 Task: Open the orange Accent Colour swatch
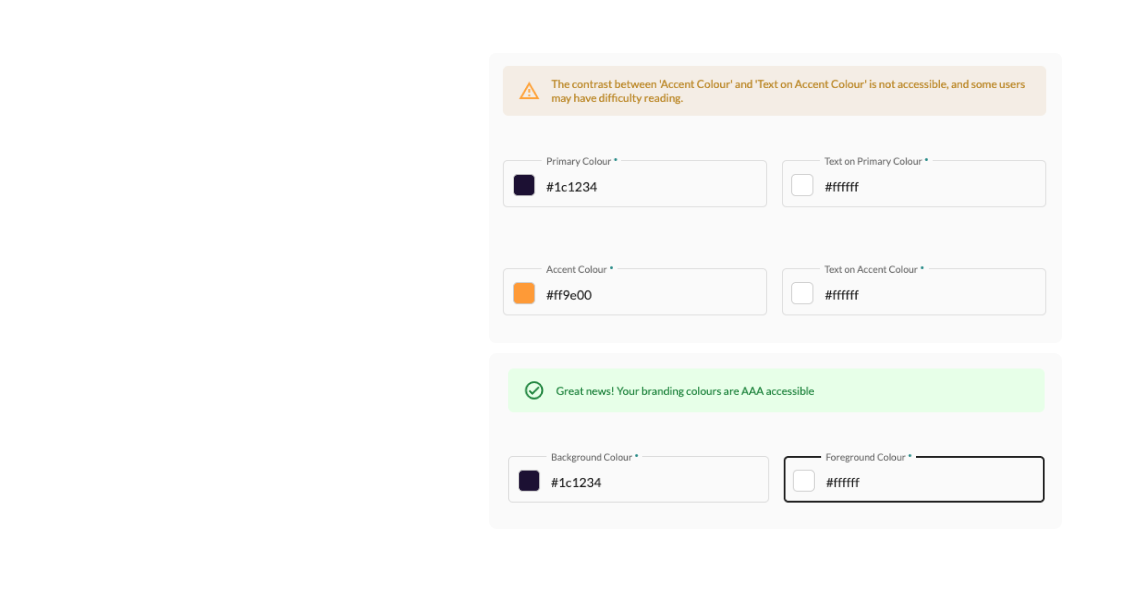click(524, 293)
